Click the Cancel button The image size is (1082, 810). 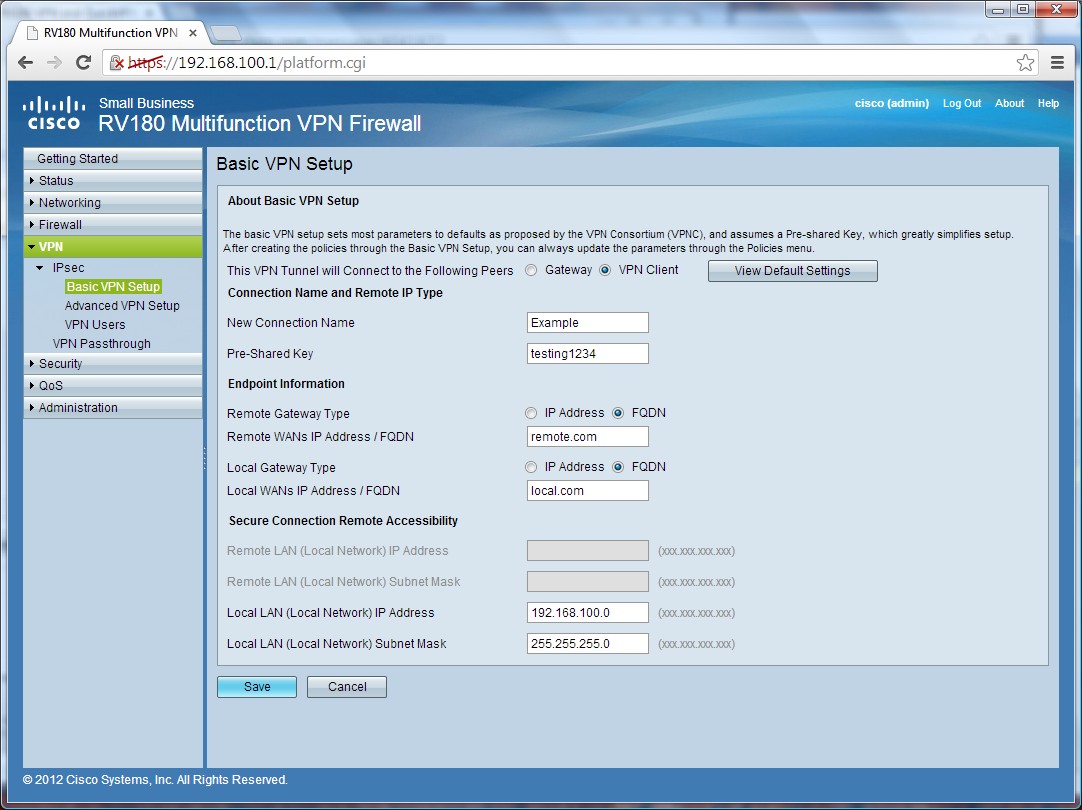347,687
